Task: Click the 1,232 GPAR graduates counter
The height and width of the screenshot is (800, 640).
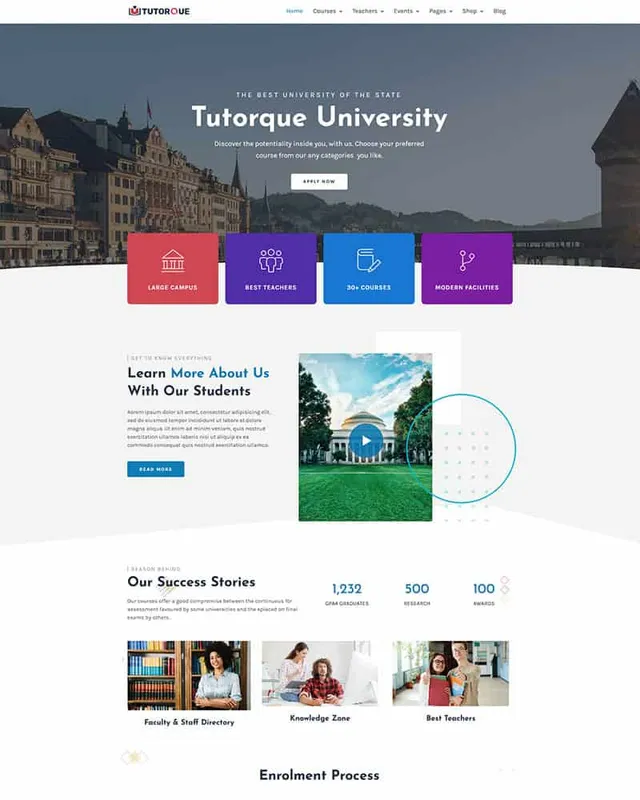Action: coord(347,594)
